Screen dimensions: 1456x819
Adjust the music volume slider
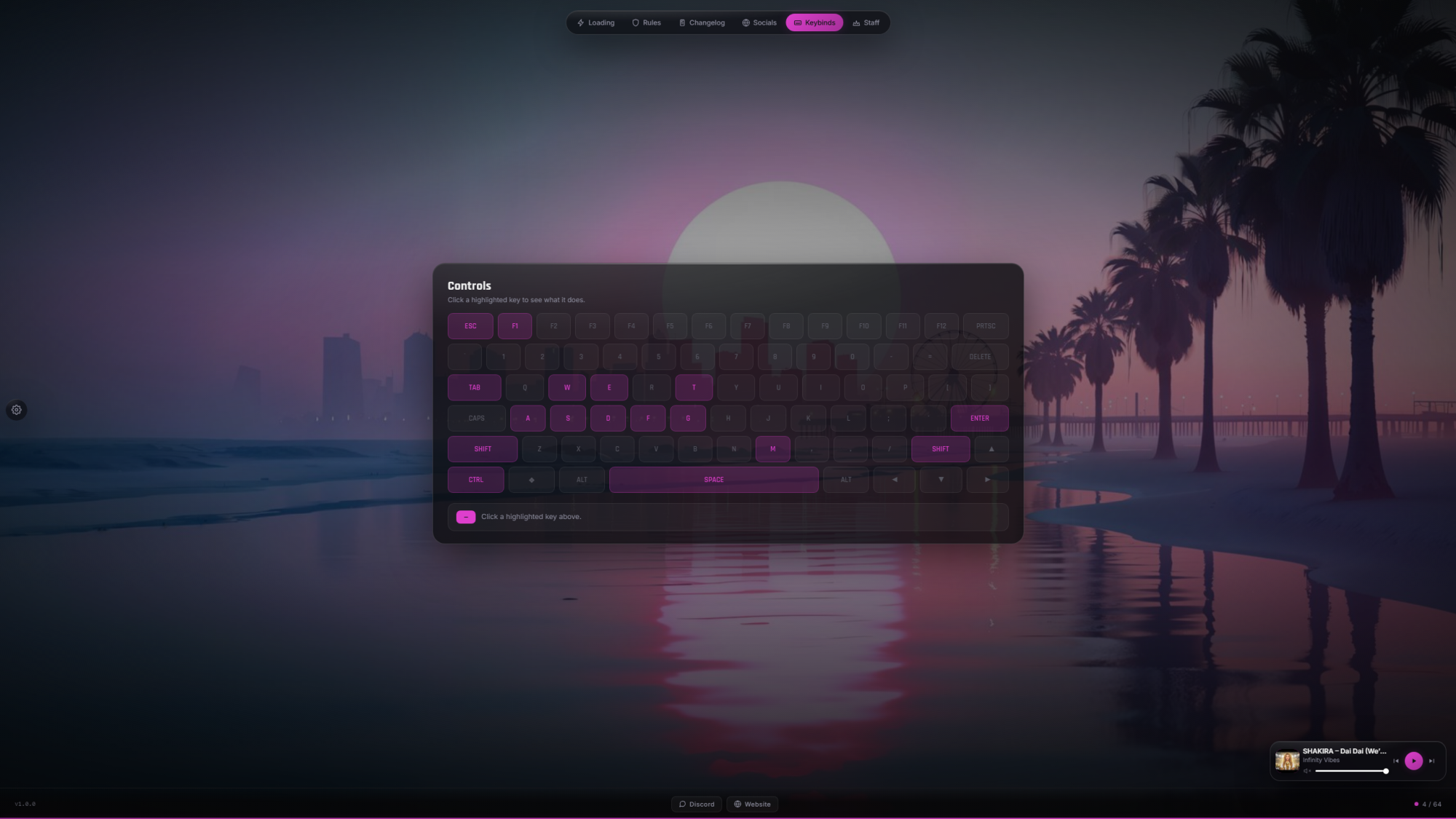click(x=1351, y=771)
